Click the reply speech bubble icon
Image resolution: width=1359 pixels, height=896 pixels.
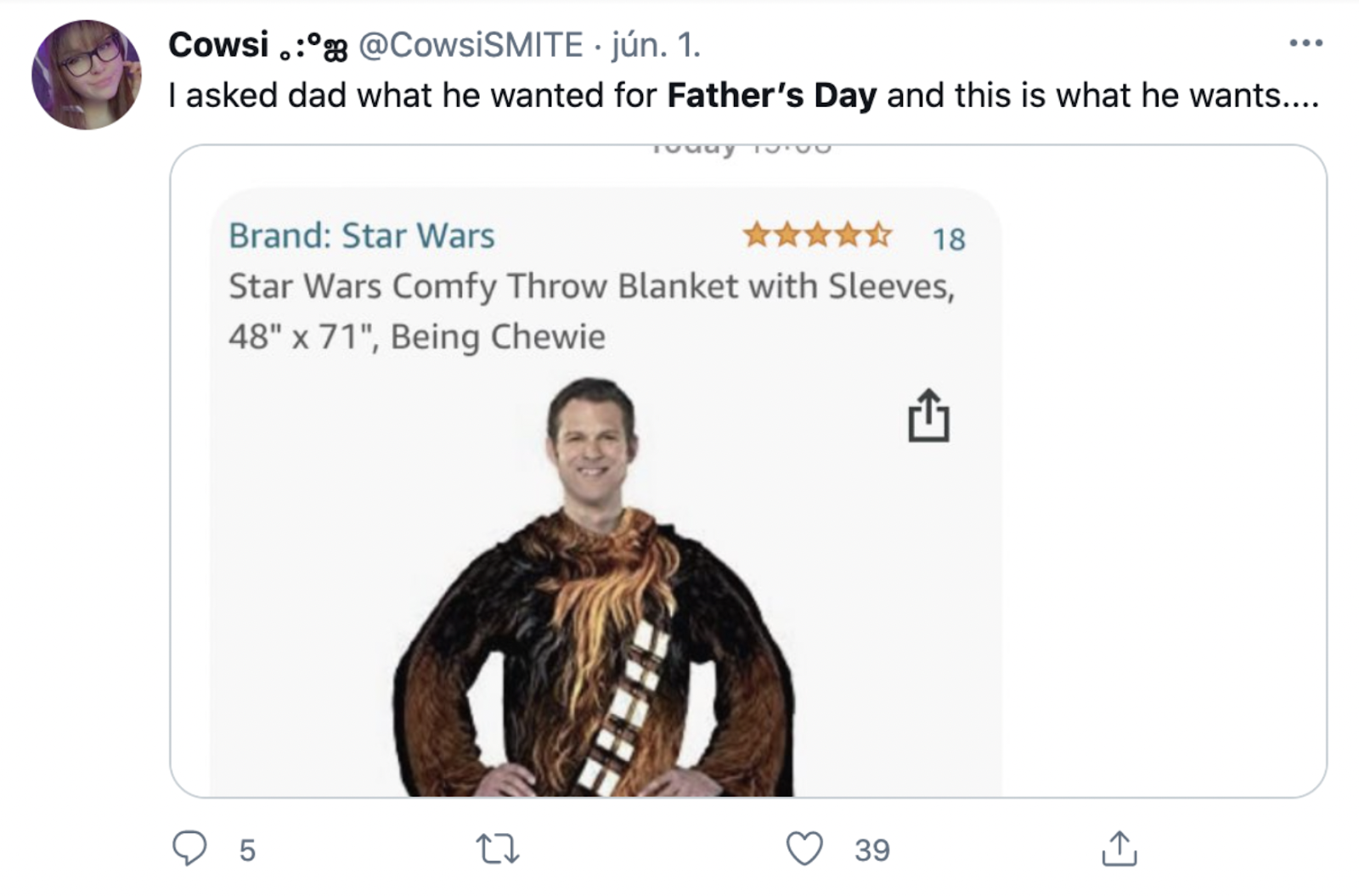[189, 848]
